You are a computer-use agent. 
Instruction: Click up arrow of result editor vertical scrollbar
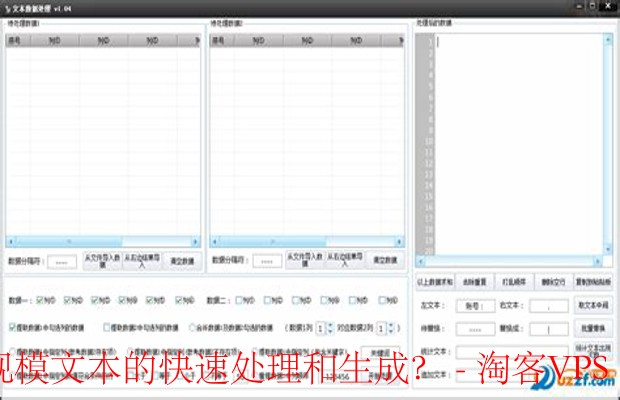pyautogui.click(x=608, y=39)
